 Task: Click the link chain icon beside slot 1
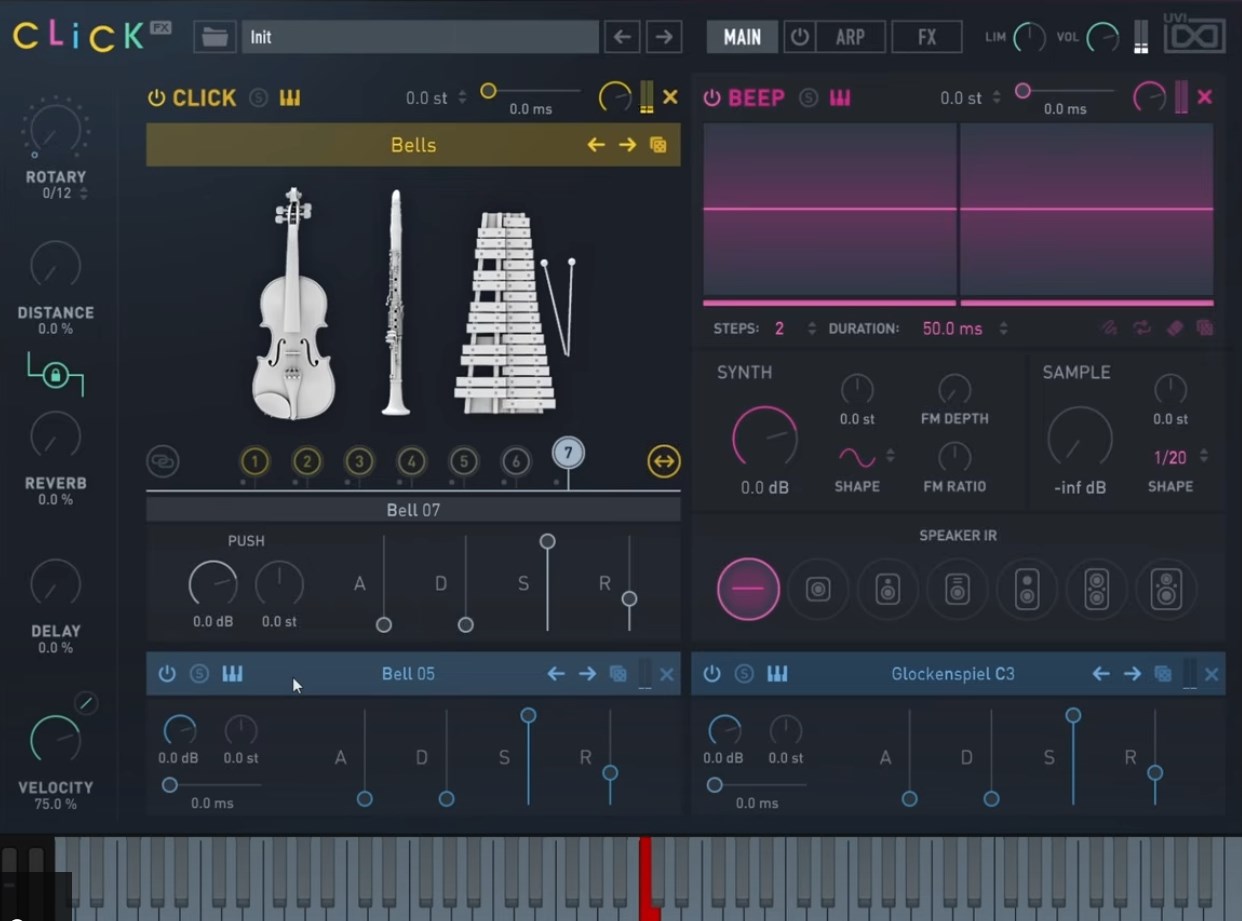162,461
